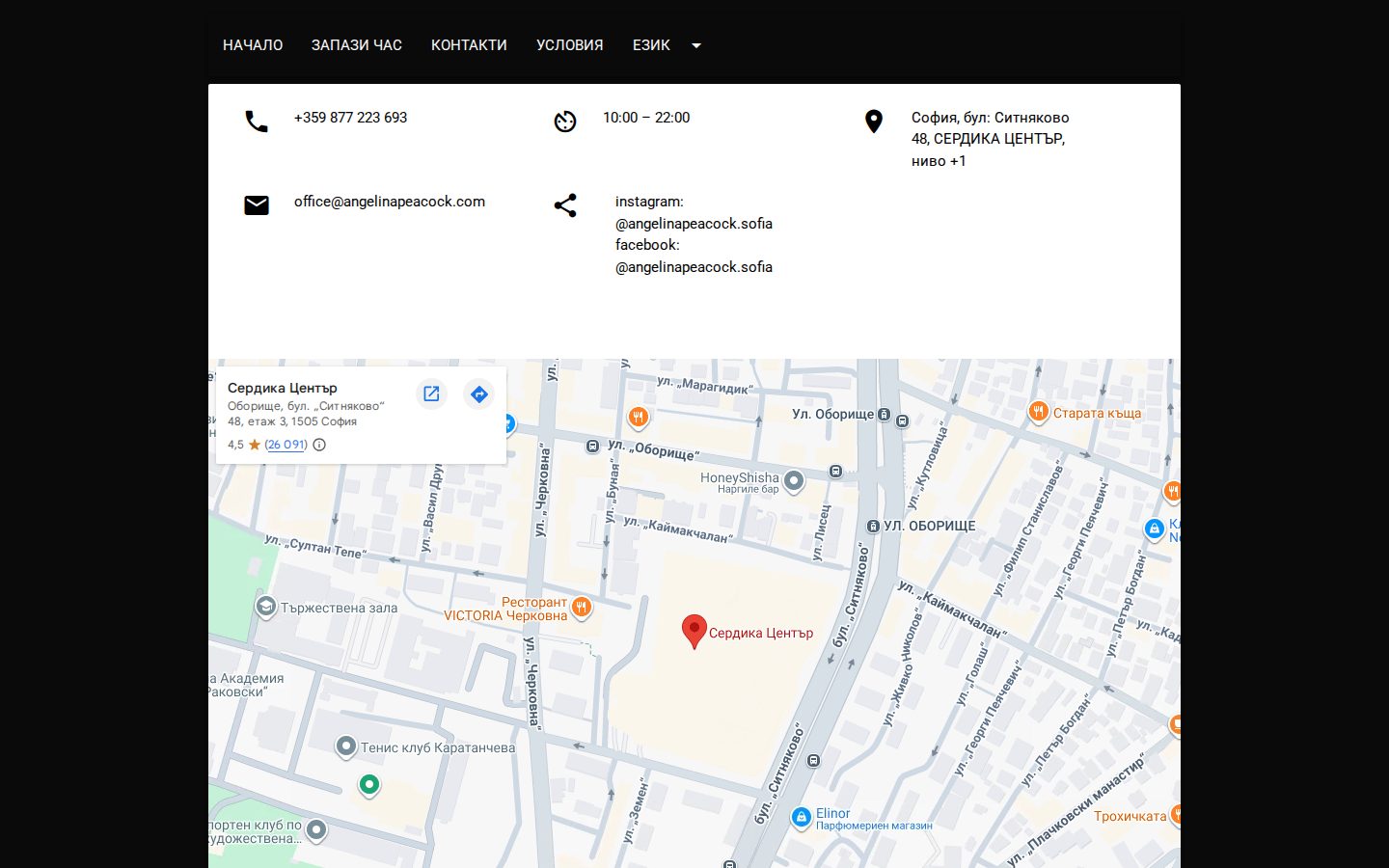This screenshot has height=868, width=1389.
Task: Select the Ресторант VICTORIA Черковна restaurant marker
Action: pos(581,607)
